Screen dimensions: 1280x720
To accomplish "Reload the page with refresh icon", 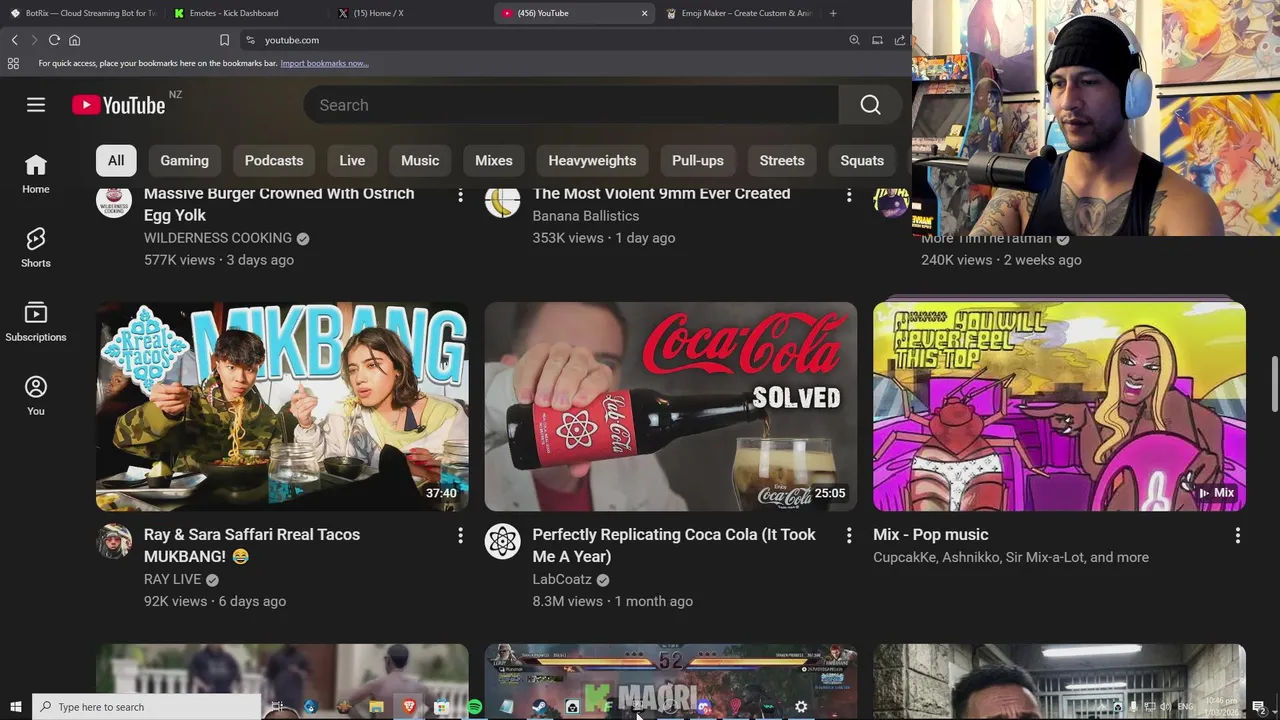I will tap(54, 40).
